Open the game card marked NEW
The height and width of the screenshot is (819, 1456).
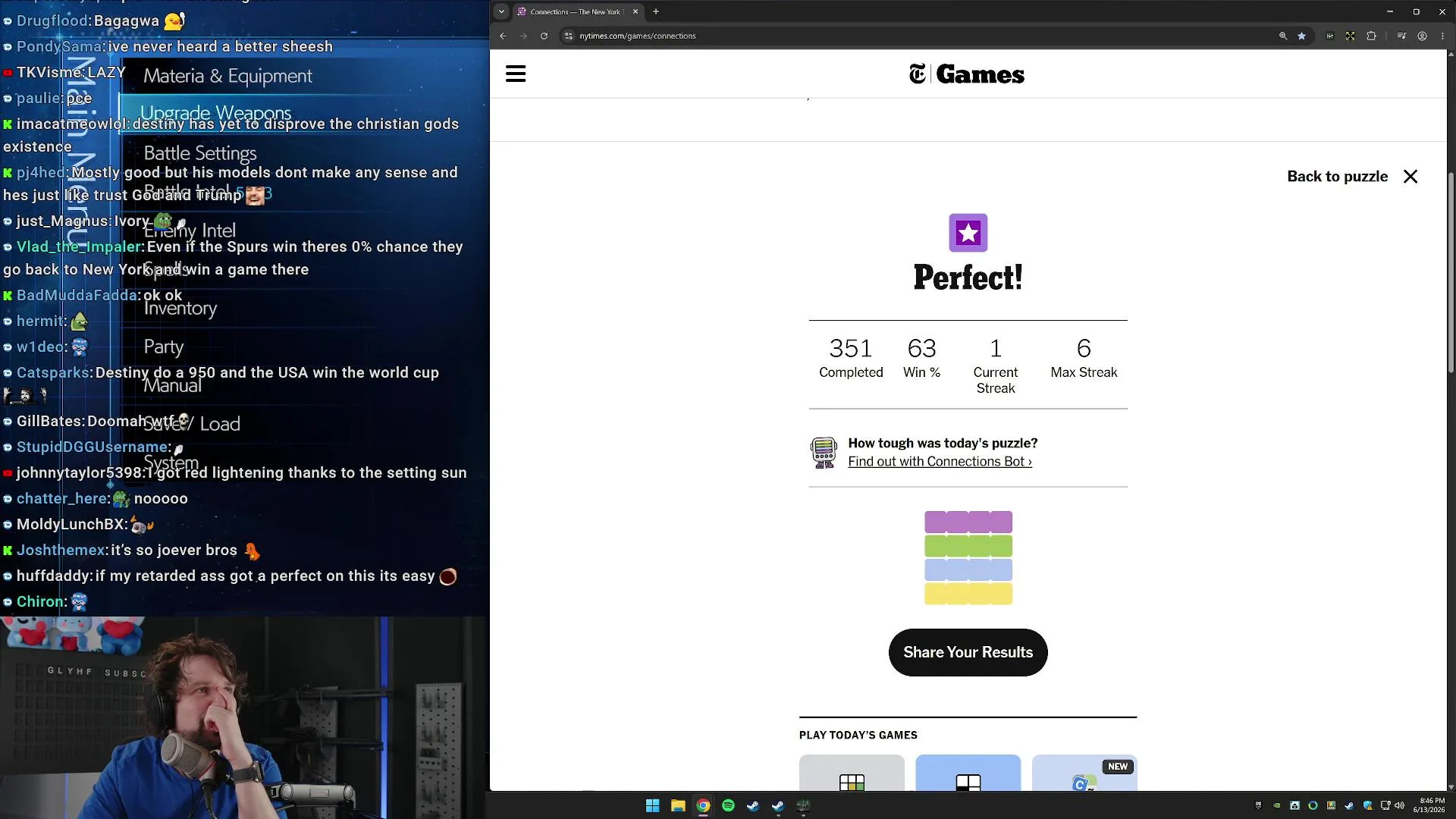[1084, 773]
